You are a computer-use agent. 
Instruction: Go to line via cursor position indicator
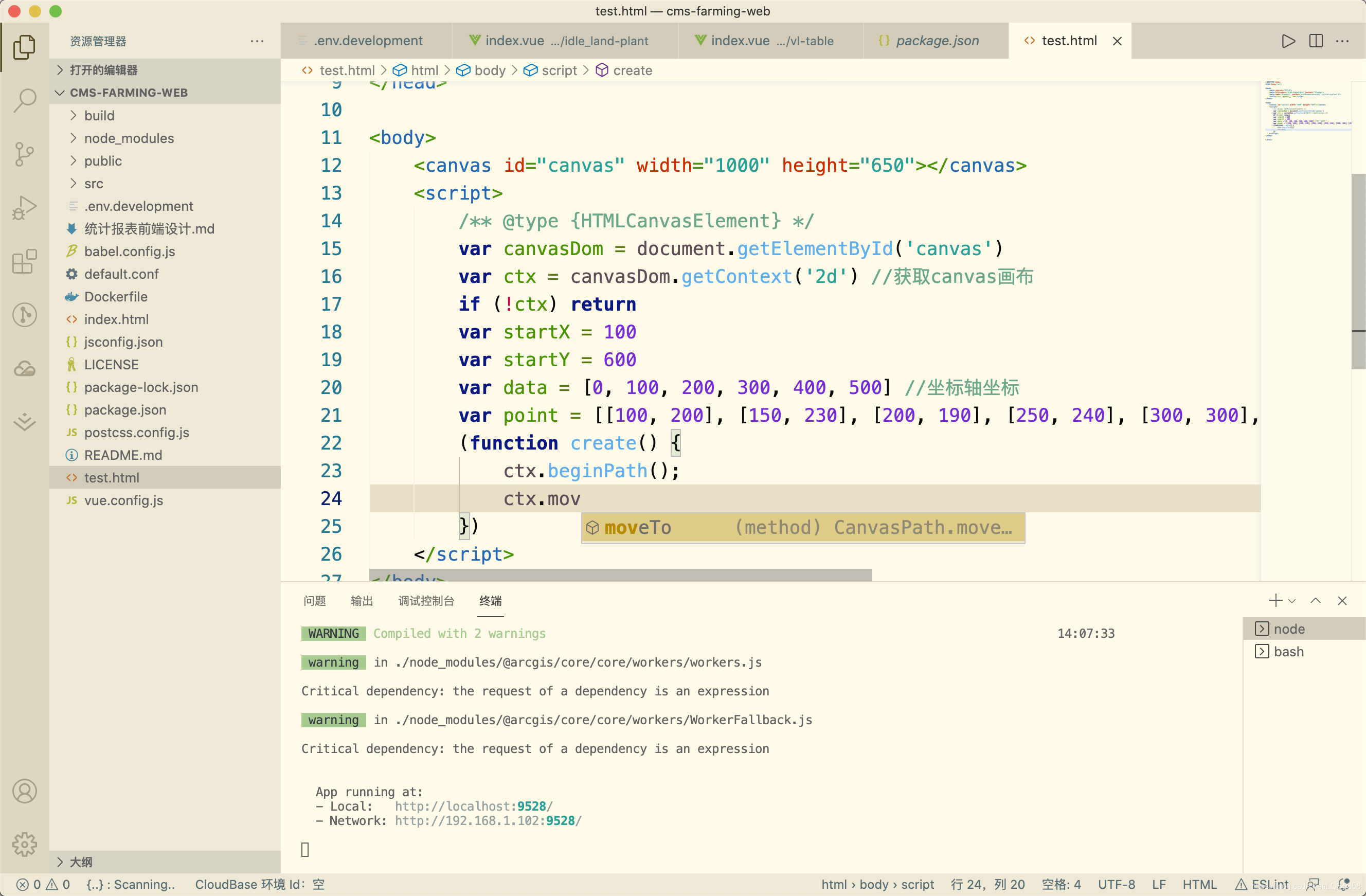[x=987, y=885]
